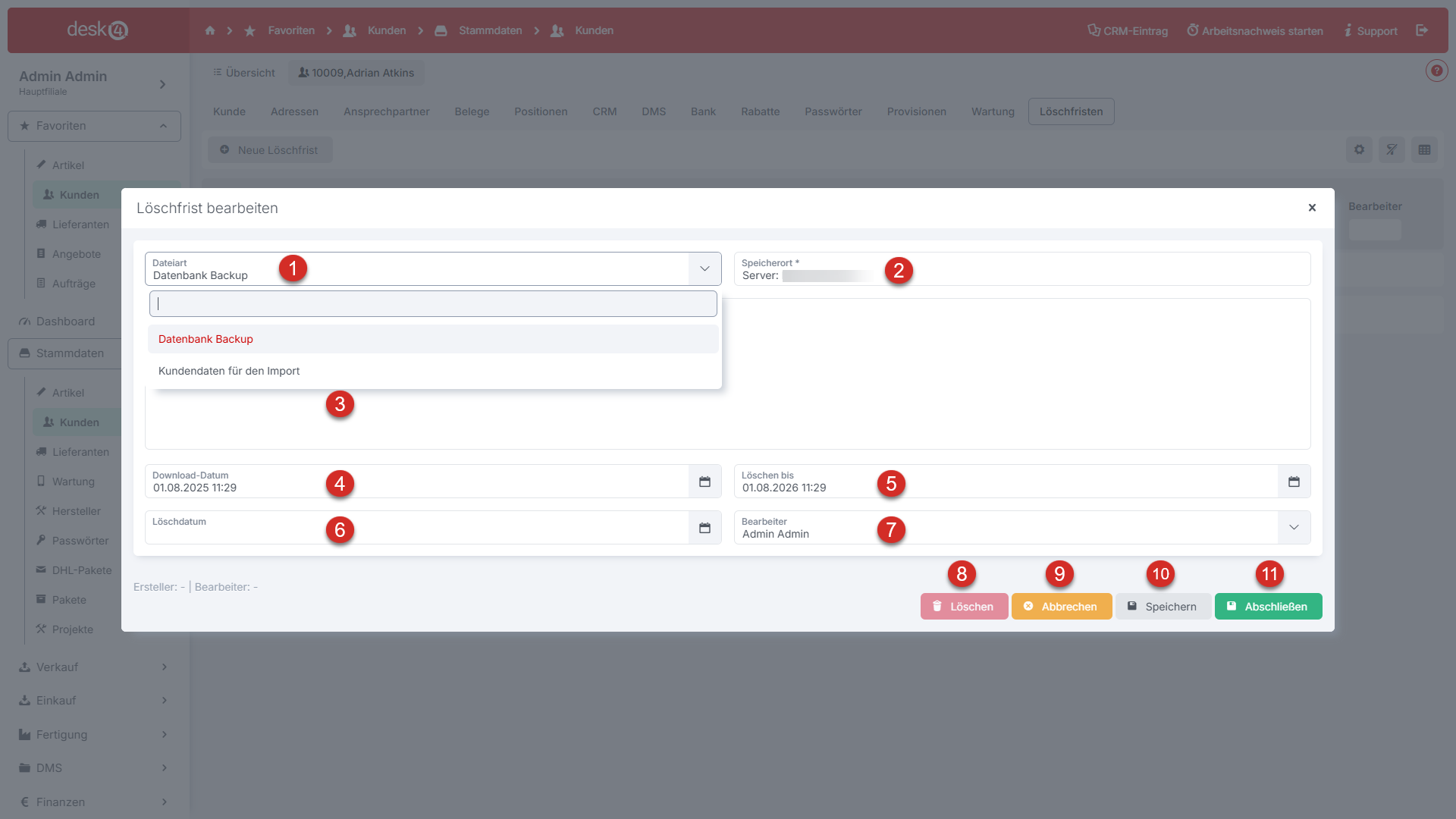Click the green Abschließen button
Screen dimensions: 1456x819
coord(1268,607)
